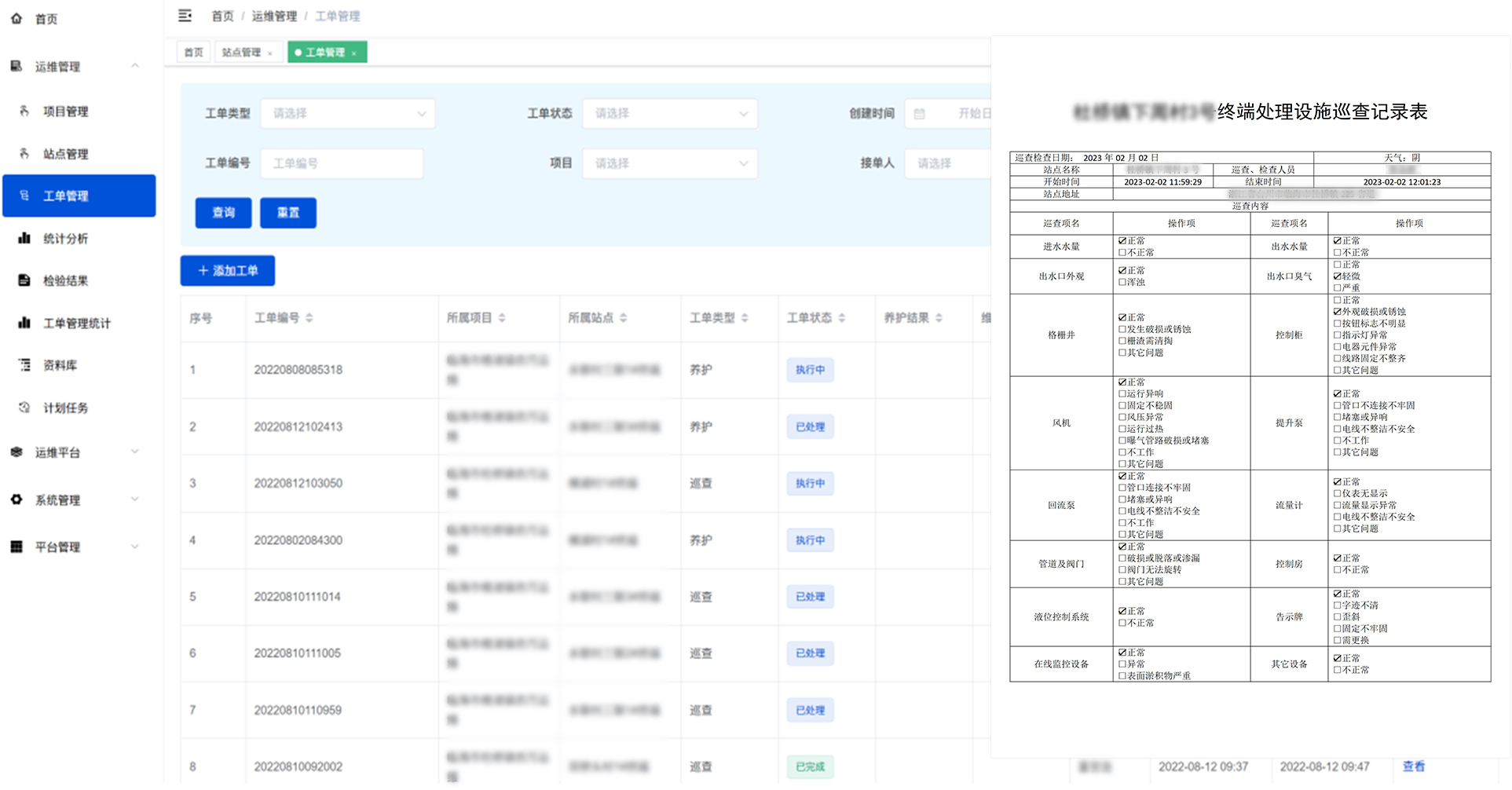Open the 资料库 section via its icon
The width and height of the screenshot is (1512, 790).
coord(24,364)
